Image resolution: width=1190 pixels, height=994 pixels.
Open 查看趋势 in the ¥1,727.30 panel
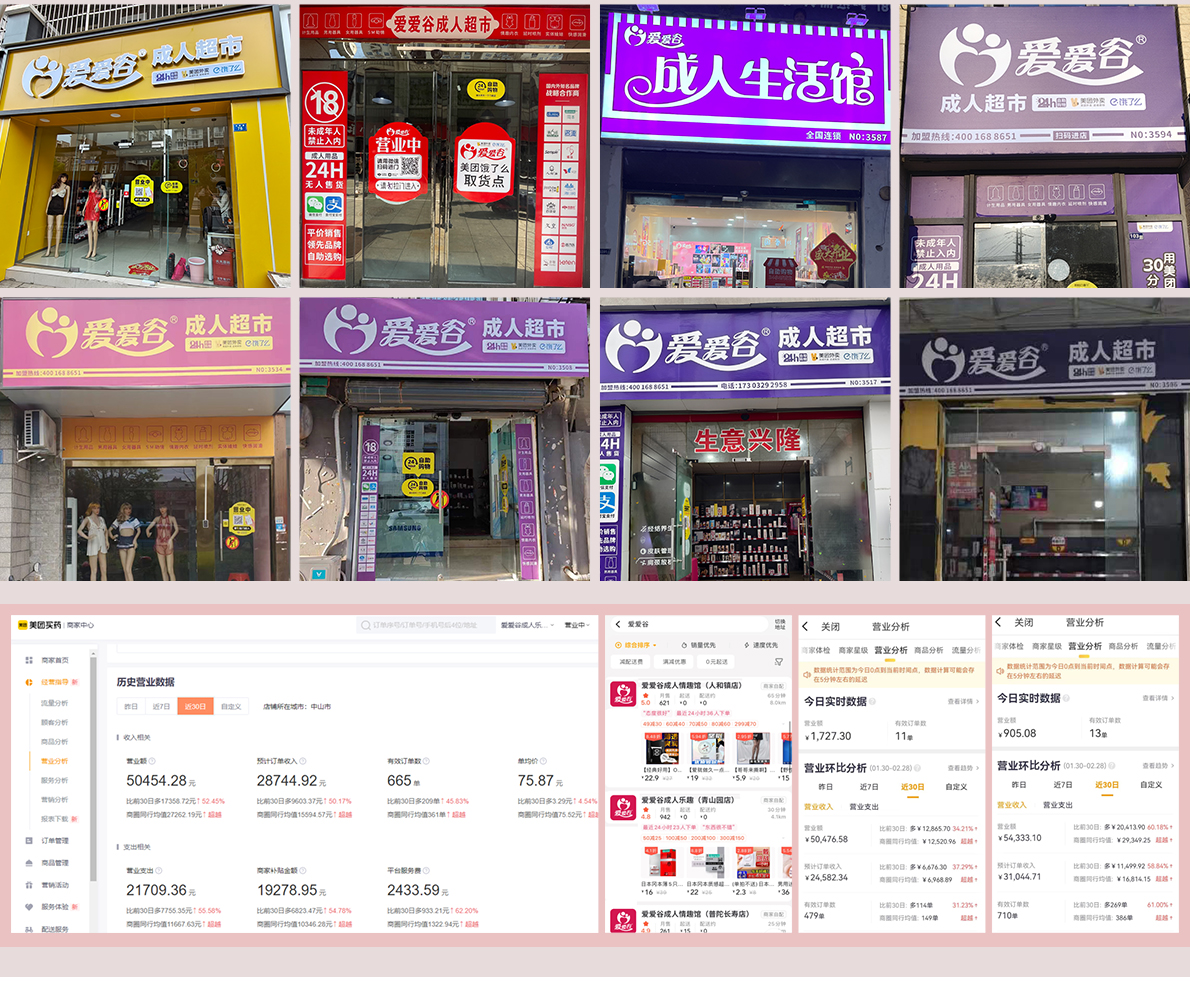click(x=963, y=769)
